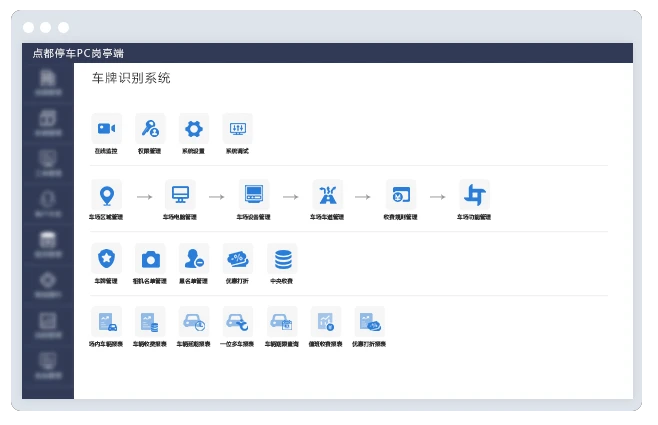This screenshot has height=425, width=658.
Task: Open 系统设置 gear icon
Action: coord(194,128)
